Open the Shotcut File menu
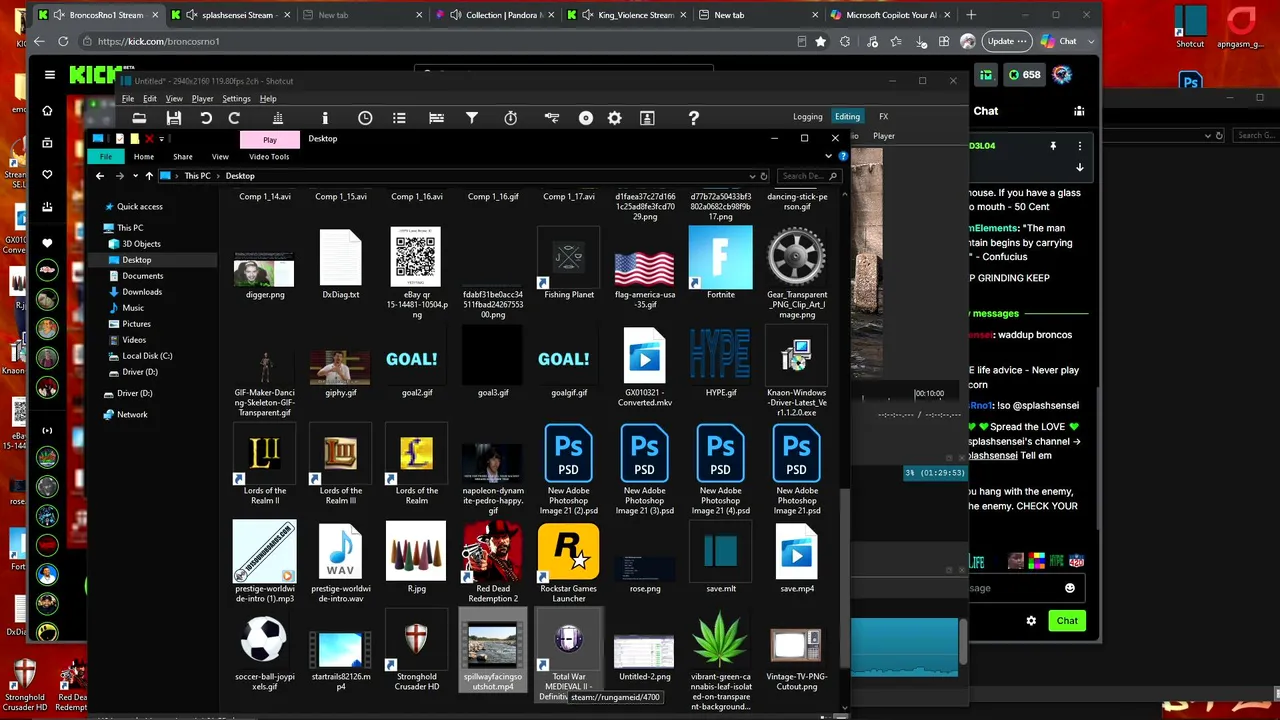 pos(128,99)
